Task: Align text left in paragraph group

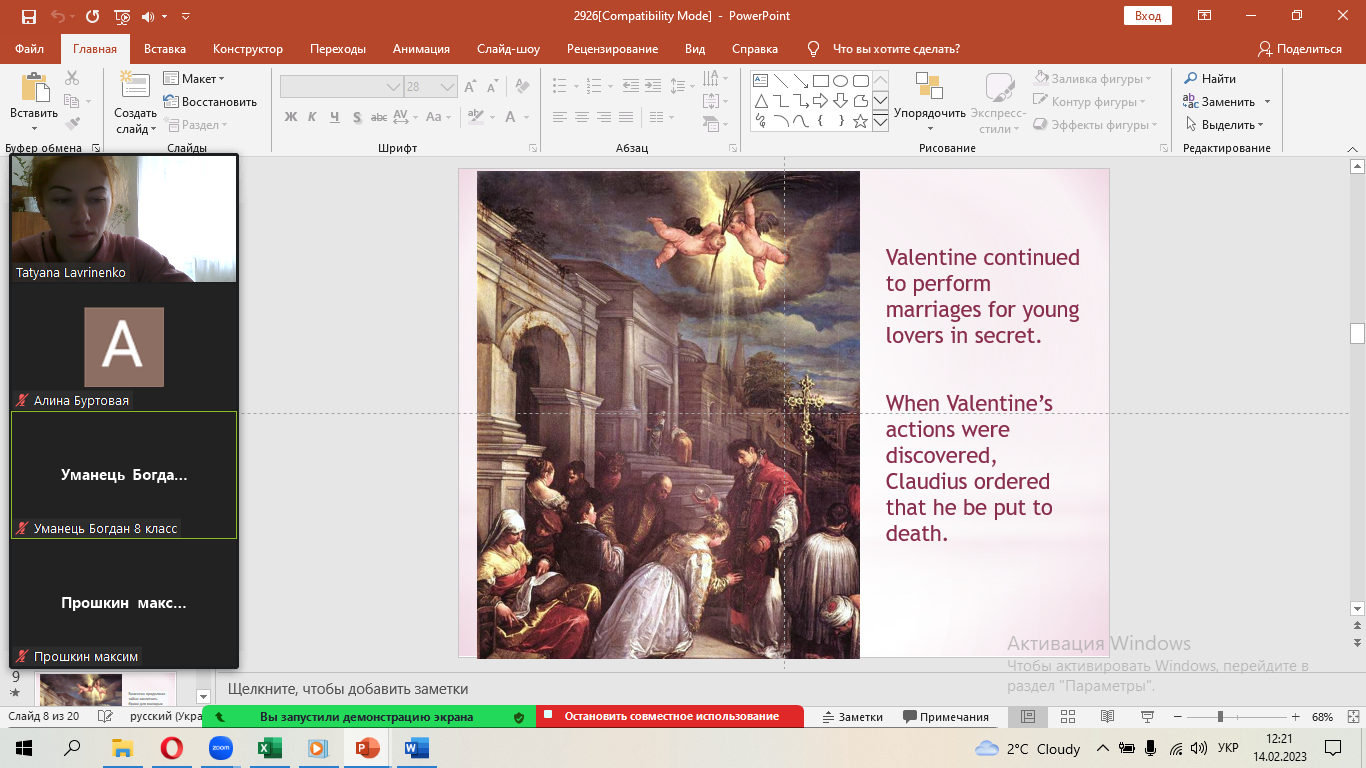Action: [x=560, y=117]
